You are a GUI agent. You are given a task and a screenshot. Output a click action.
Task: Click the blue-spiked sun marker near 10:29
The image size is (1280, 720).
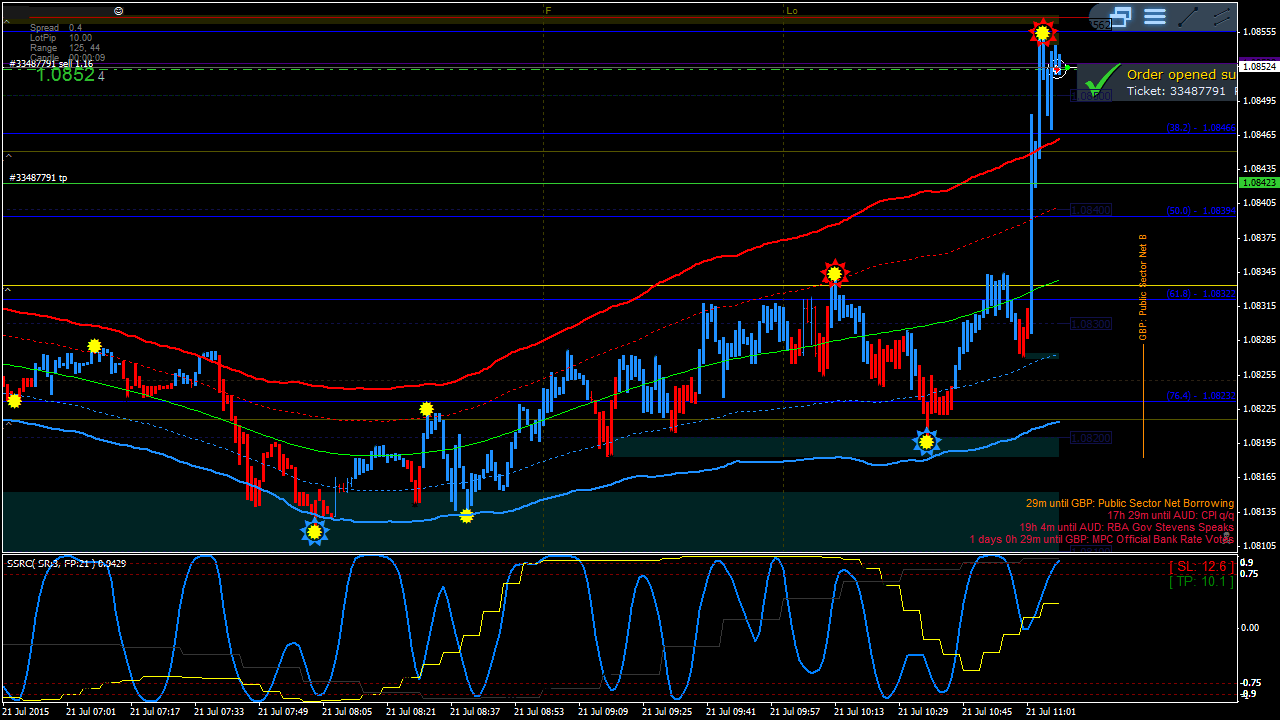[927, 441]
